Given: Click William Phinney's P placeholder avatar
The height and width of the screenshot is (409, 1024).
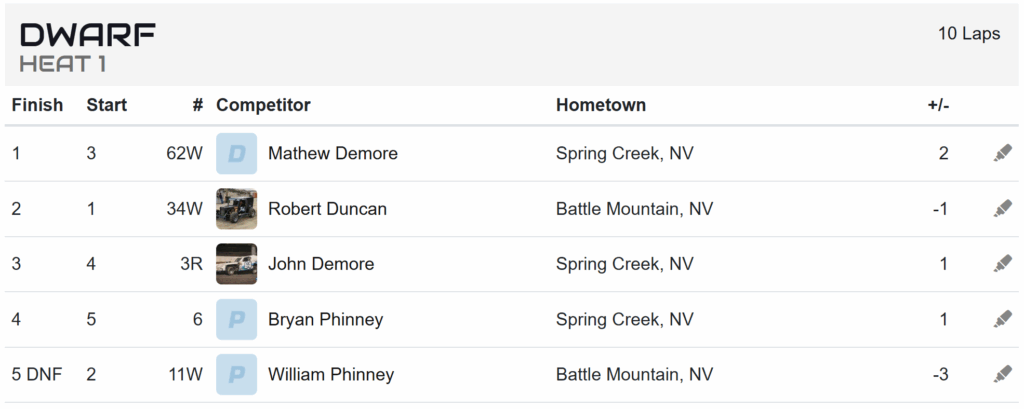Looking at the screenshot, I should pos(236,374).
